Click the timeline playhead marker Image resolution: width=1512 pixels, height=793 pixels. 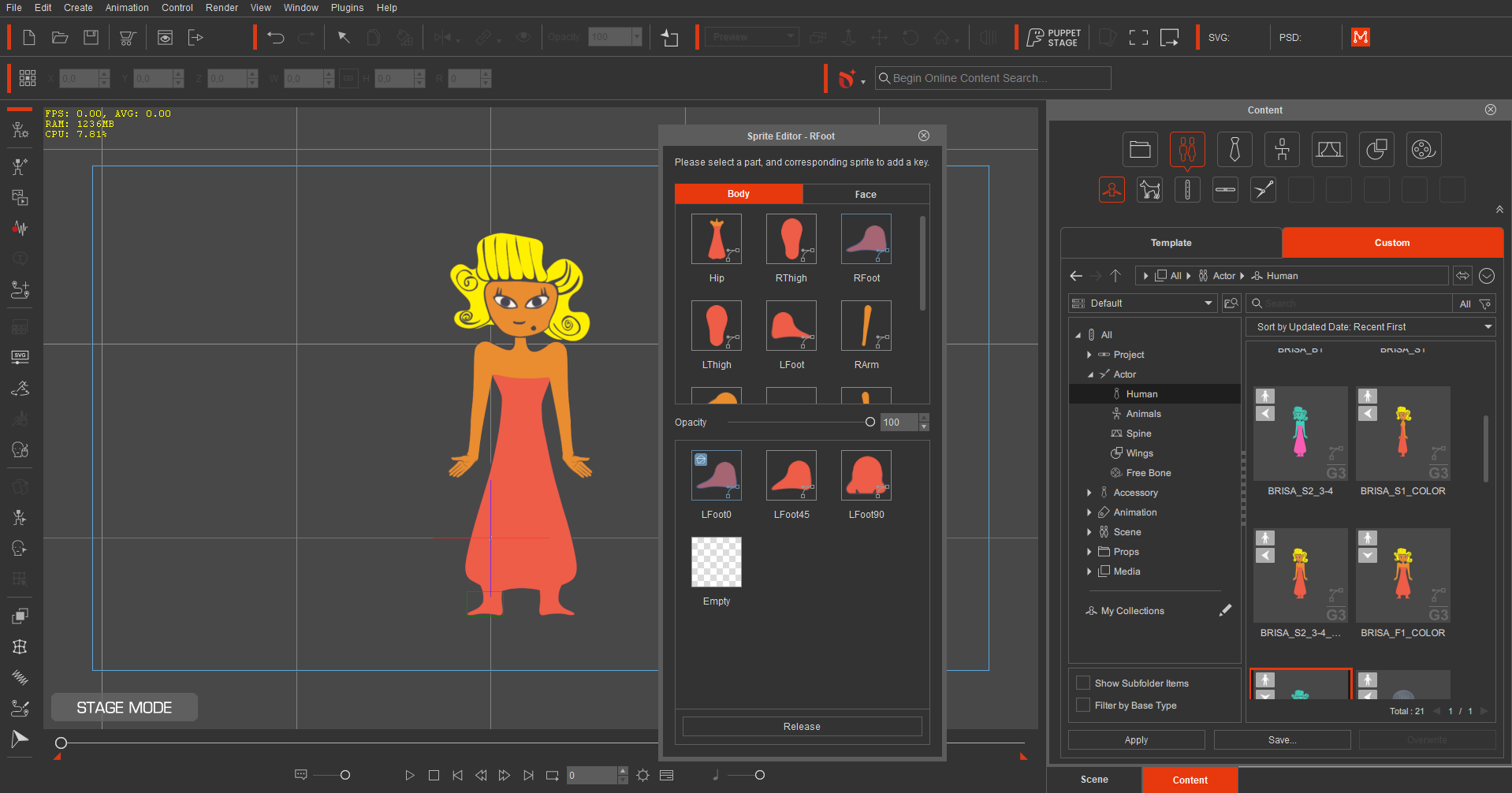click(x=61, y=743)
